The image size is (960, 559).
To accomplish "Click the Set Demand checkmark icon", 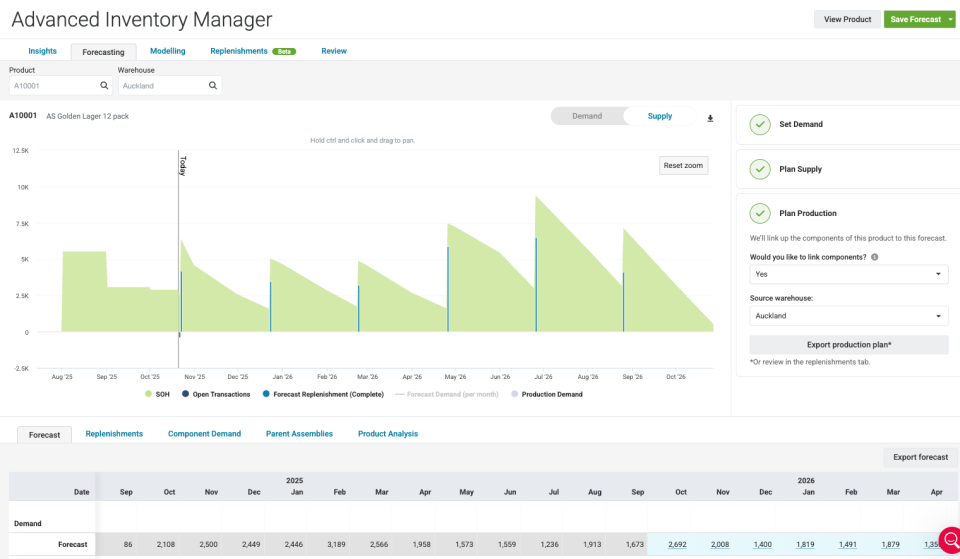I will pos(760,125).
